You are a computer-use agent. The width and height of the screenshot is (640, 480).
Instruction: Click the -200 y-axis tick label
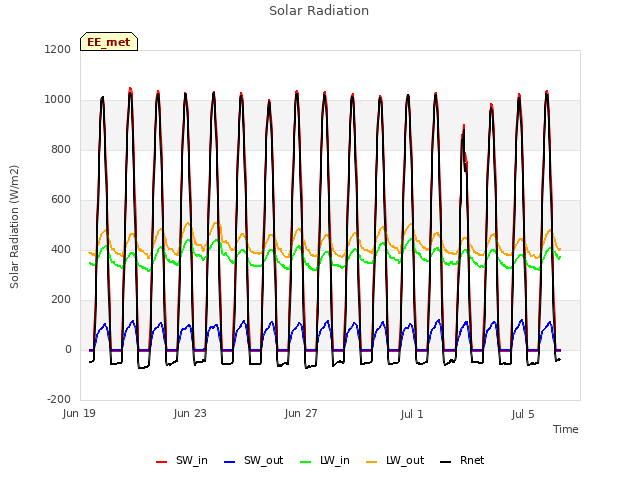point(59,400)
